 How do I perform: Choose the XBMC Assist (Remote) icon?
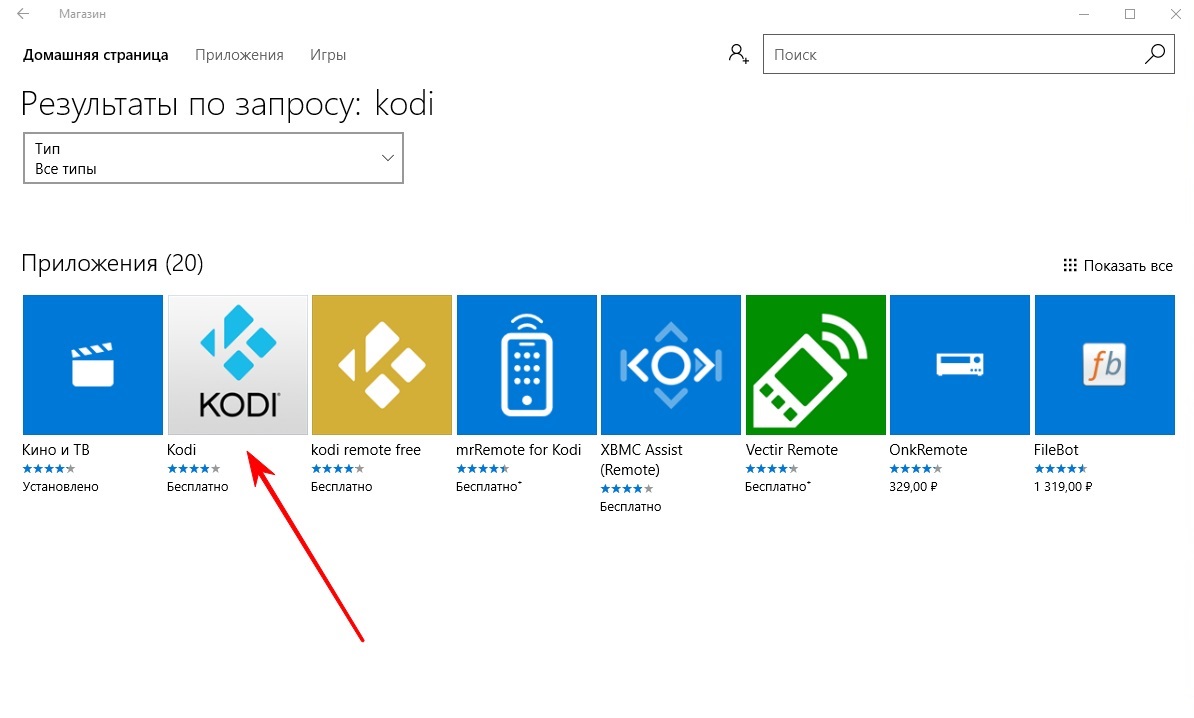coord(671,365)
